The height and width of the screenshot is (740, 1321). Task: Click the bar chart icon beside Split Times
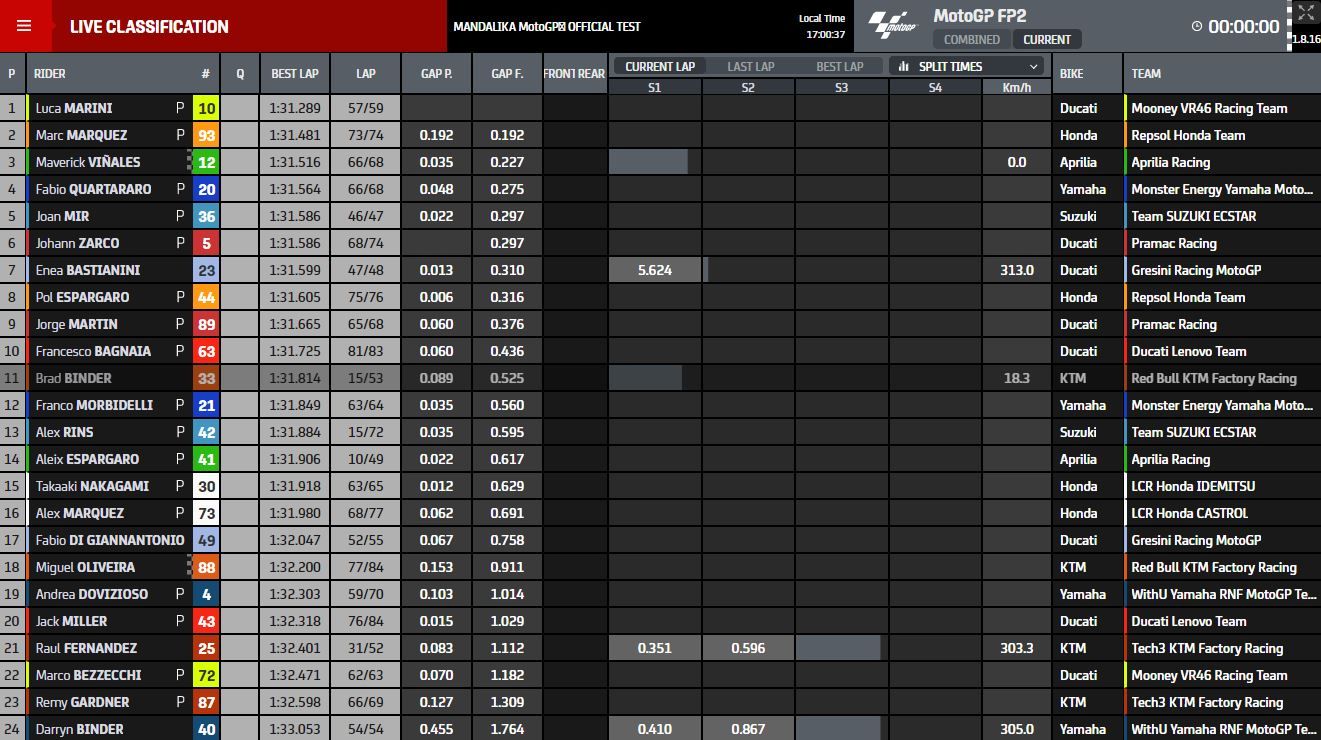click(904, 67)
